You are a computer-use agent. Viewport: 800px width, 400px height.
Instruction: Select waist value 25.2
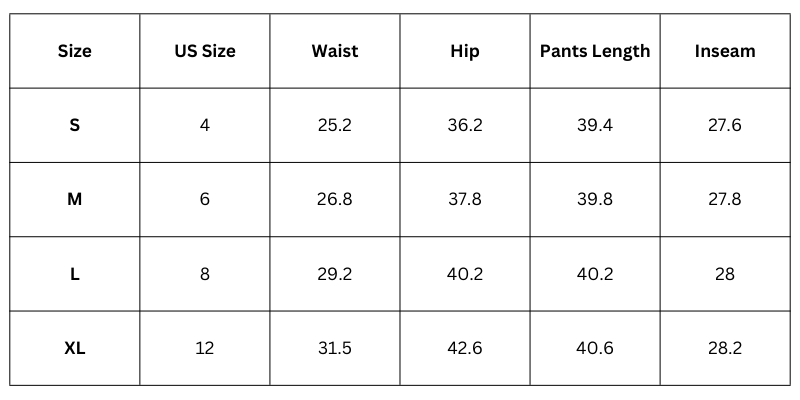tap(334, 125)
